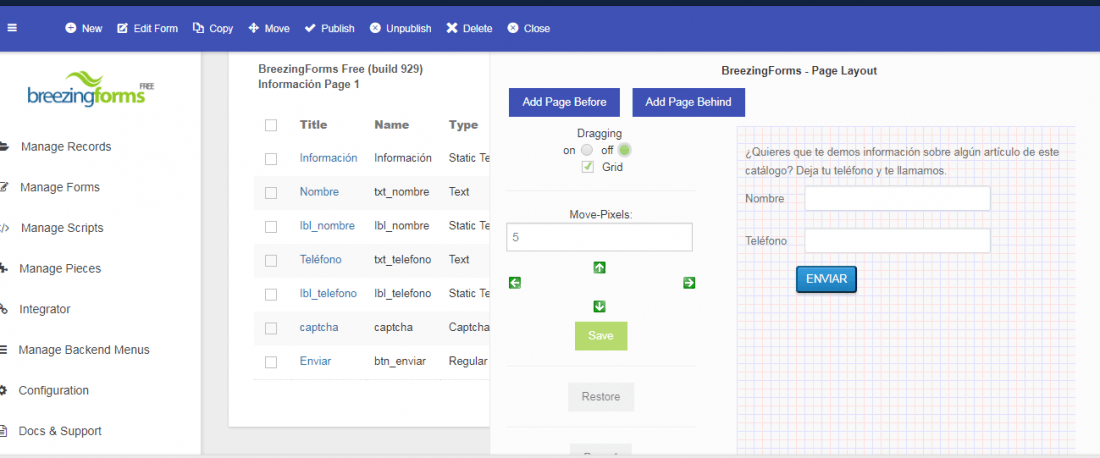Click the Add Page Behind button
The image size is (1100, 458).
click(x=688, y=102)
